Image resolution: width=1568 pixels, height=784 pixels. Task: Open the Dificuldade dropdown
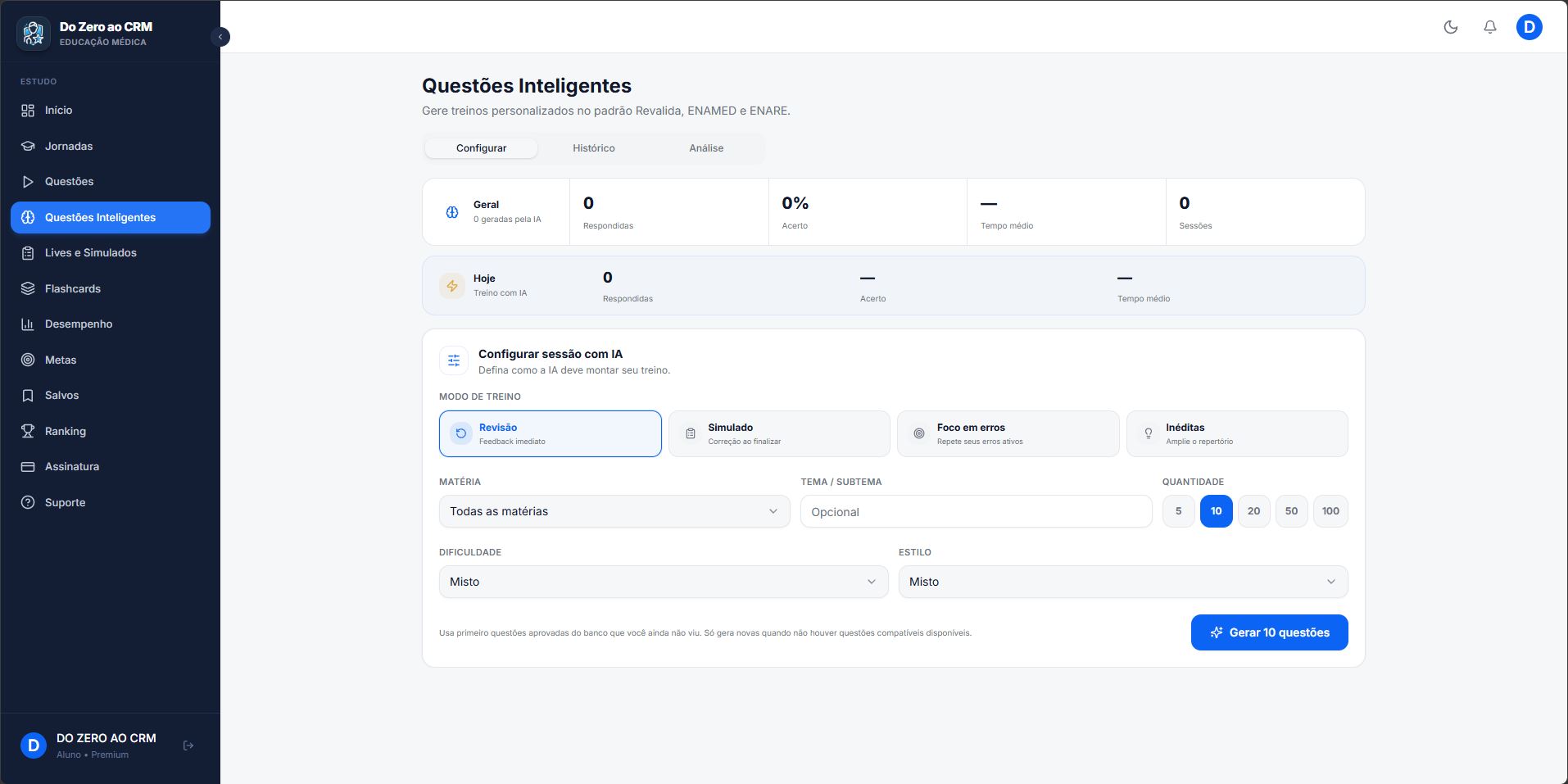pyautogui.click(x=664, y=582)
